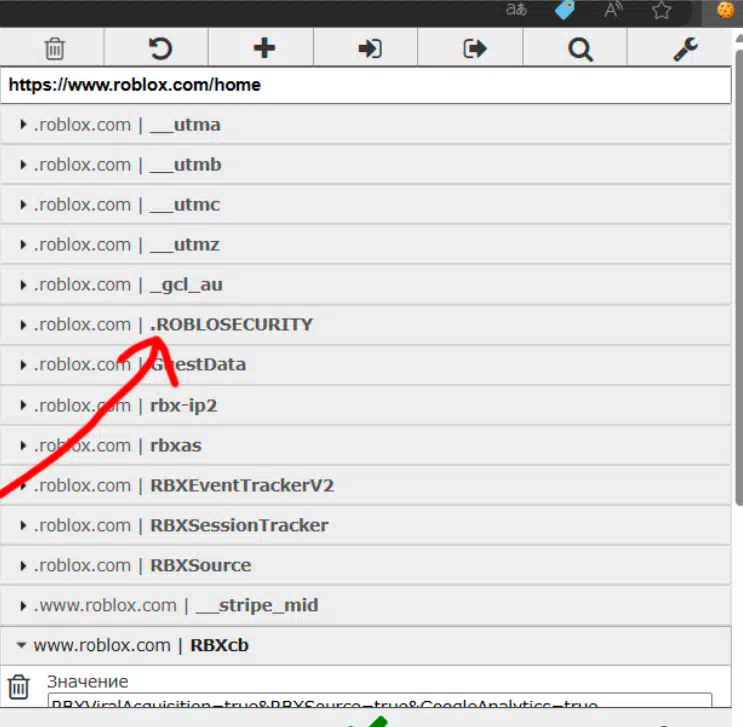Viewport: 743px width, 727px height.
Task: Expand the _gcl_au cookie row
Action: tap(365, 284)
